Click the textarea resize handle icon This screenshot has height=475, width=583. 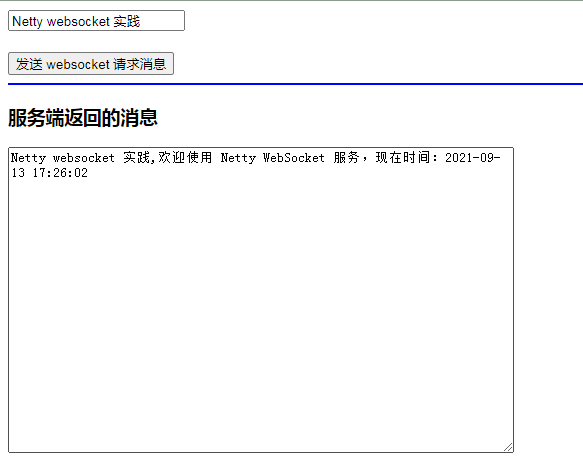[x=508, y=447]
